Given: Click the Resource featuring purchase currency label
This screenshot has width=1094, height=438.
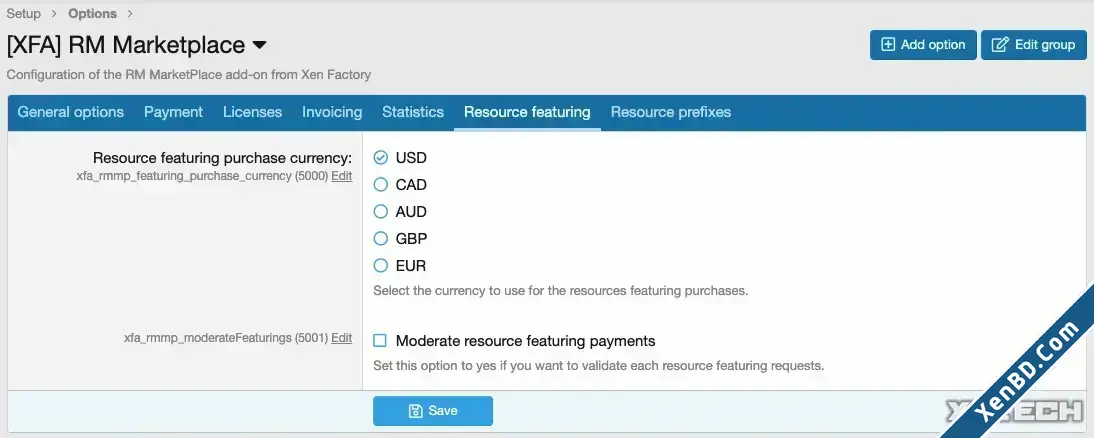Looking at the screenshot, I should (x=223, y=158).
